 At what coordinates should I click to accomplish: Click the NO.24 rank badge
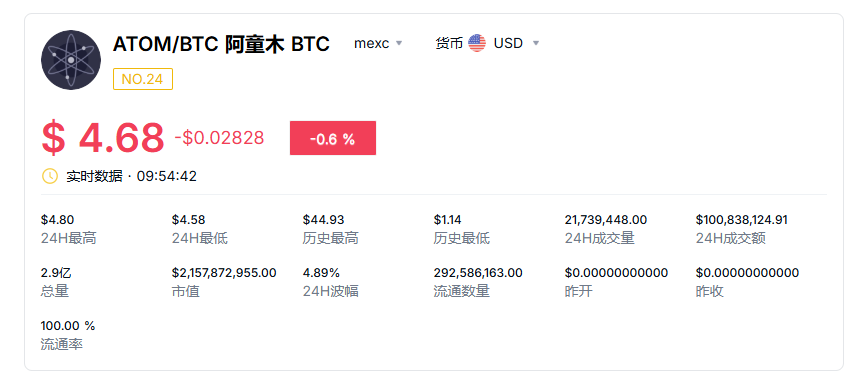point(143,79)
